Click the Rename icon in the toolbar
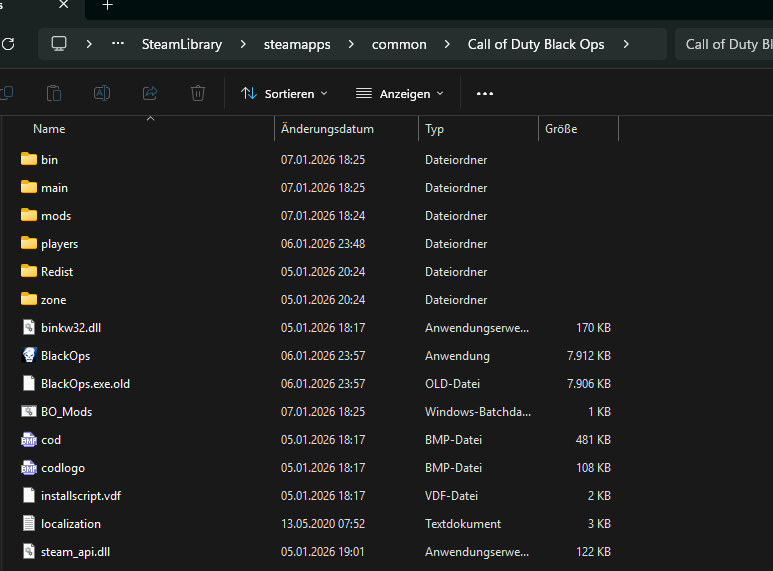Viewport: 773px width, 571px height. [x=102, y=93]
